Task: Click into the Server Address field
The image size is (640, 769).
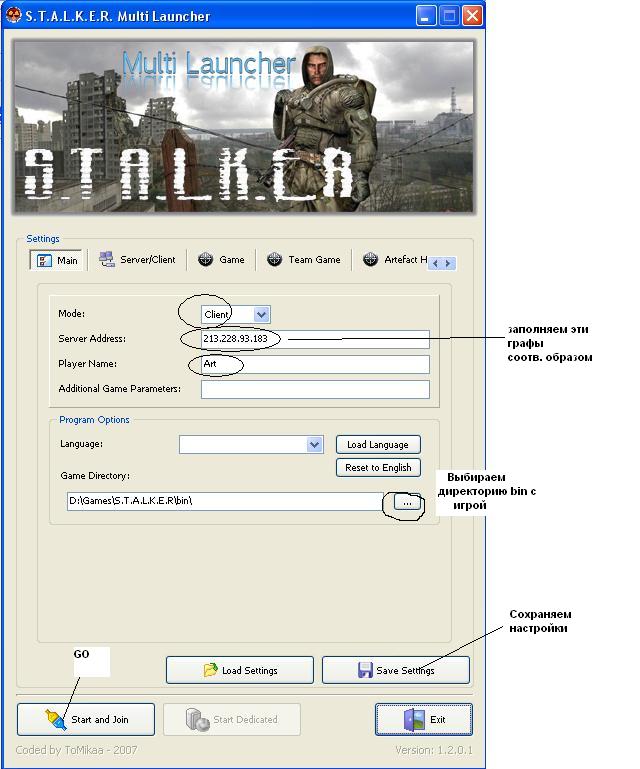Action: pyautogui.click(x=315, y=339)
